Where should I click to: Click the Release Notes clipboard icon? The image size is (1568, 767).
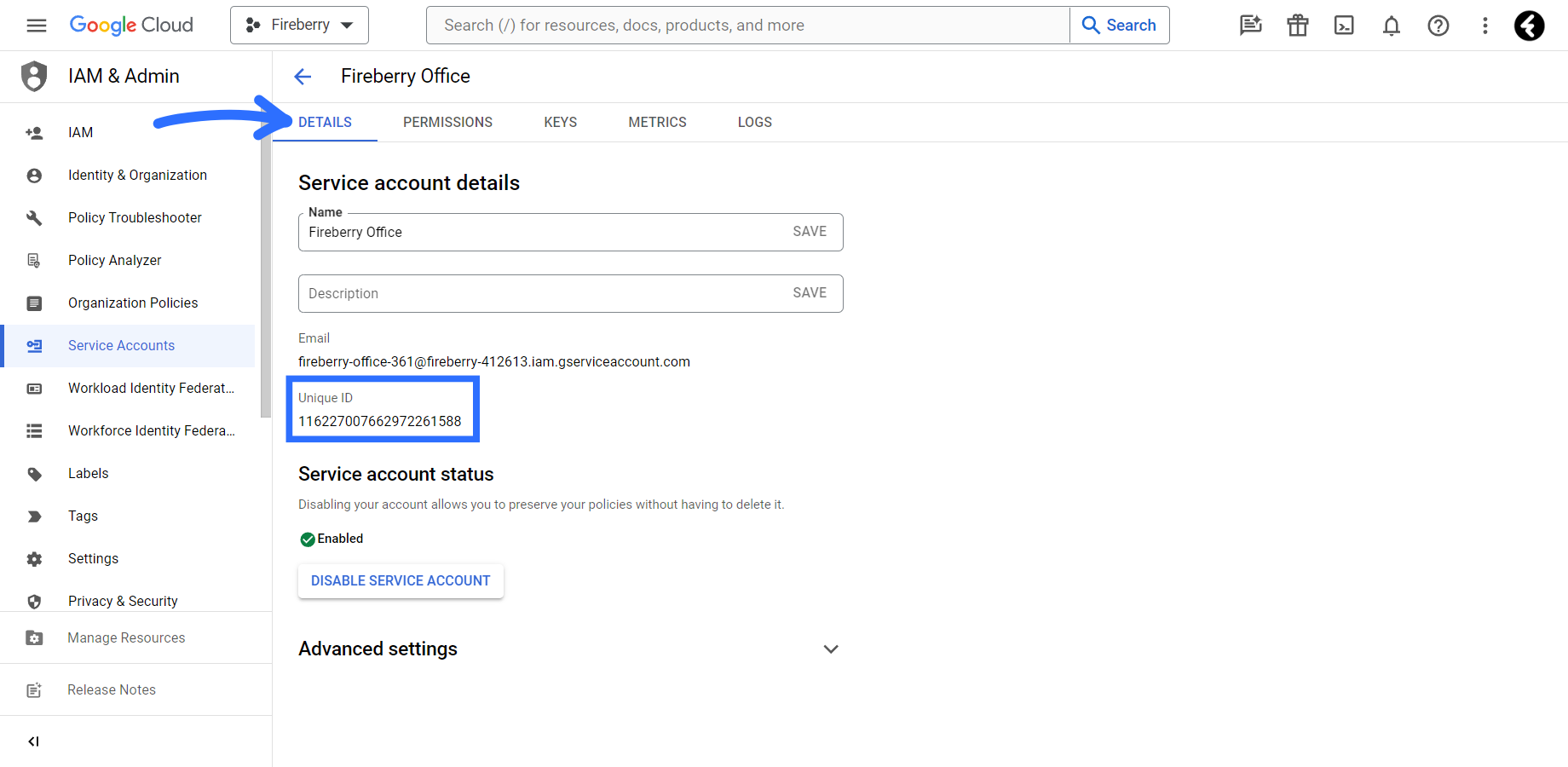tap(34, 690)
